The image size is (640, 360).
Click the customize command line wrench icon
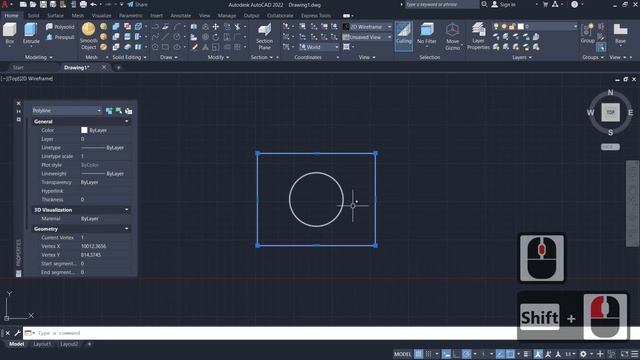point(17,333)
